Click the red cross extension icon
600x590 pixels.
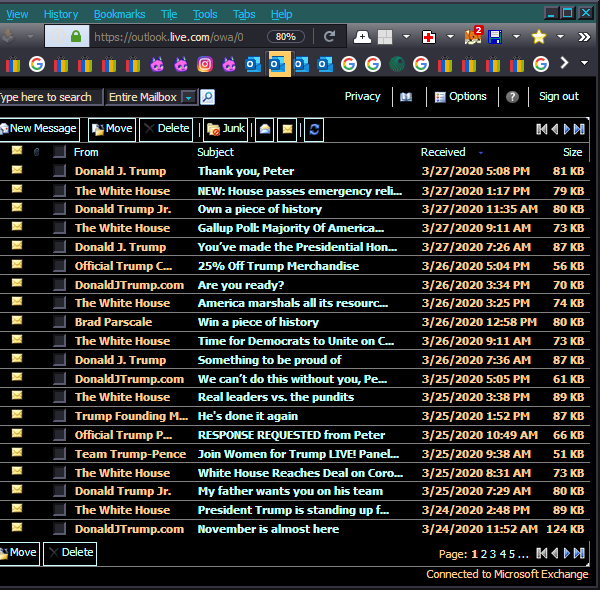[429, 37]
